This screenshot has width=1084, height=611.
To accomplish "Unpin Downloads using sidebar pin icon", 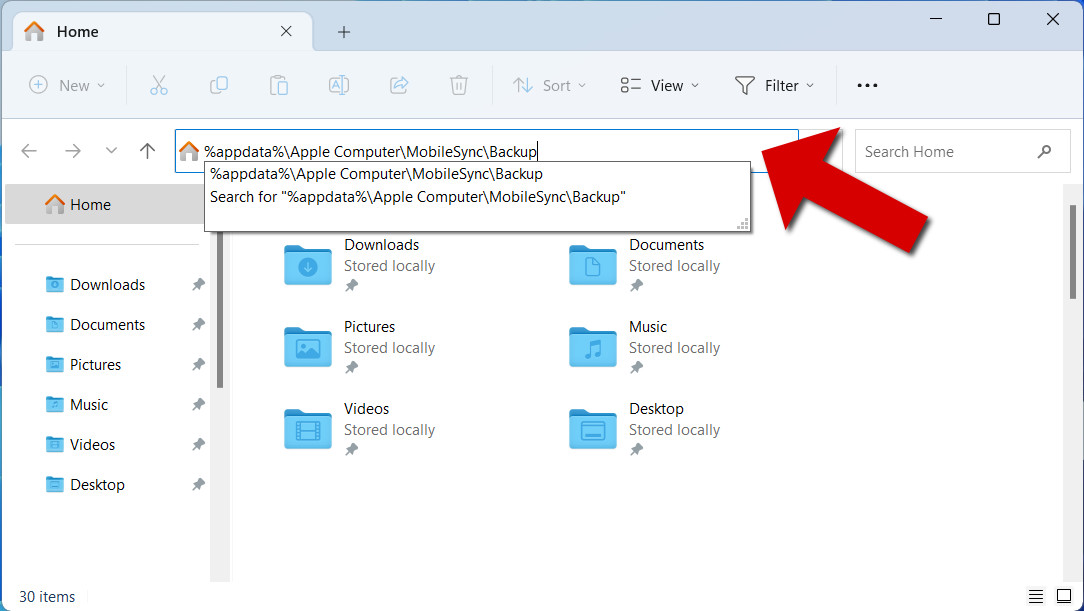I will pos(198,284).
